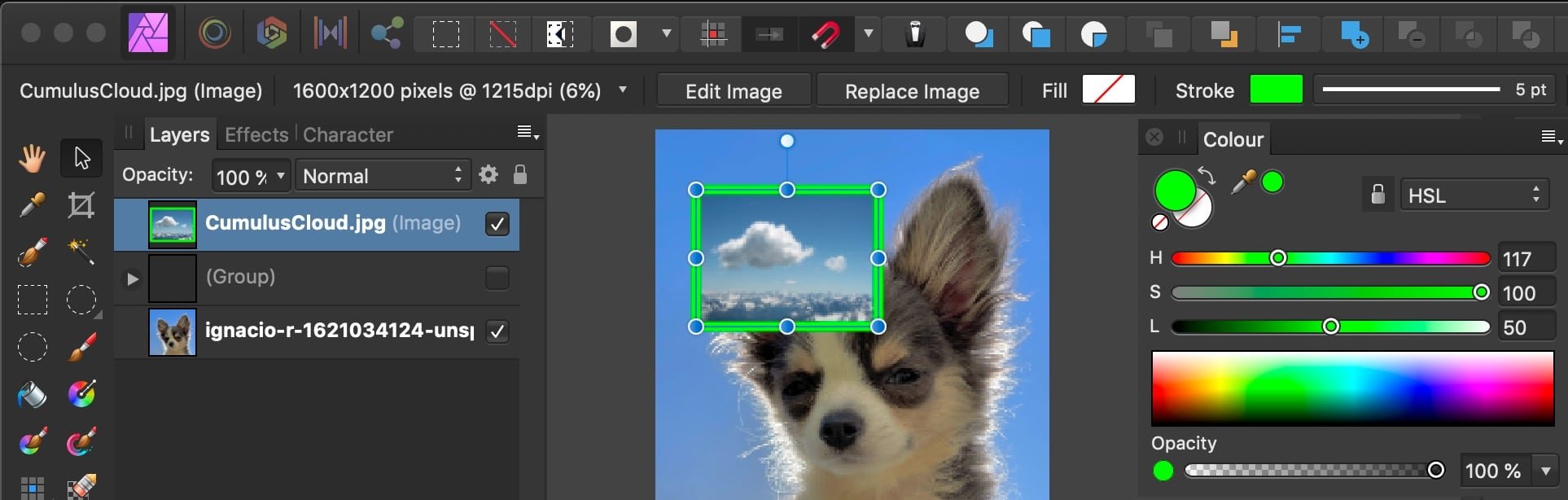Switch to the Effects tab
The image size is (1568, 500).
[x=256, y=135]
